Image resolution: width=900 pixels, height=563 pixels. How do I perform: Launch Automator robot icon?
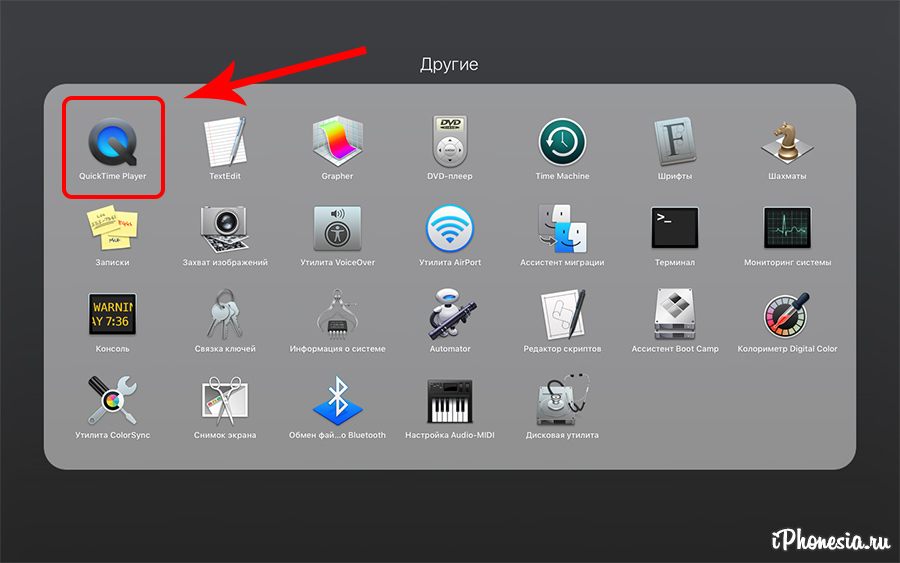click(450, 314)
